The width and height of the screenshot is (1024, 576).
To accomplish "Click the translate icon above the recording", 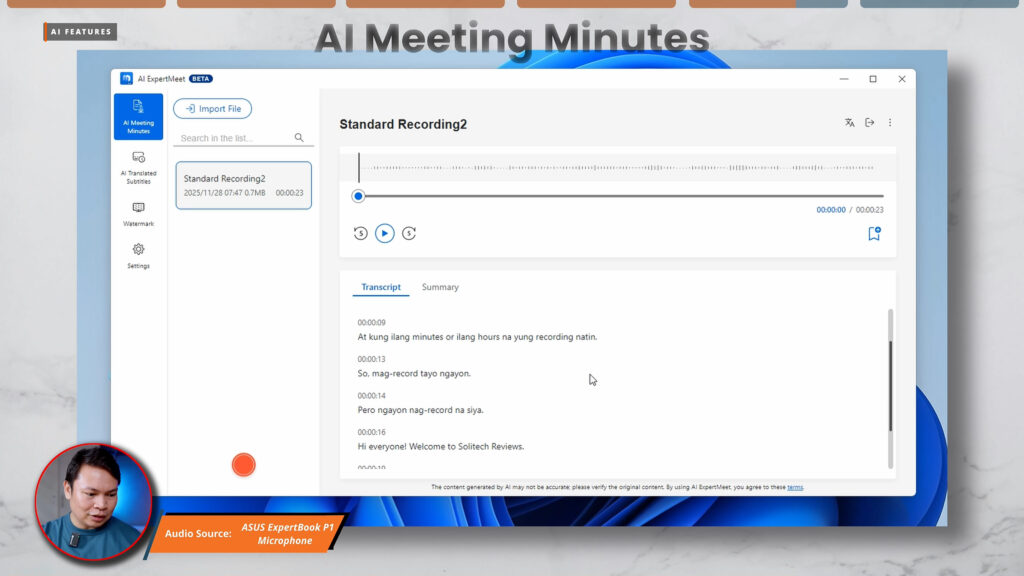I will 849,123.
